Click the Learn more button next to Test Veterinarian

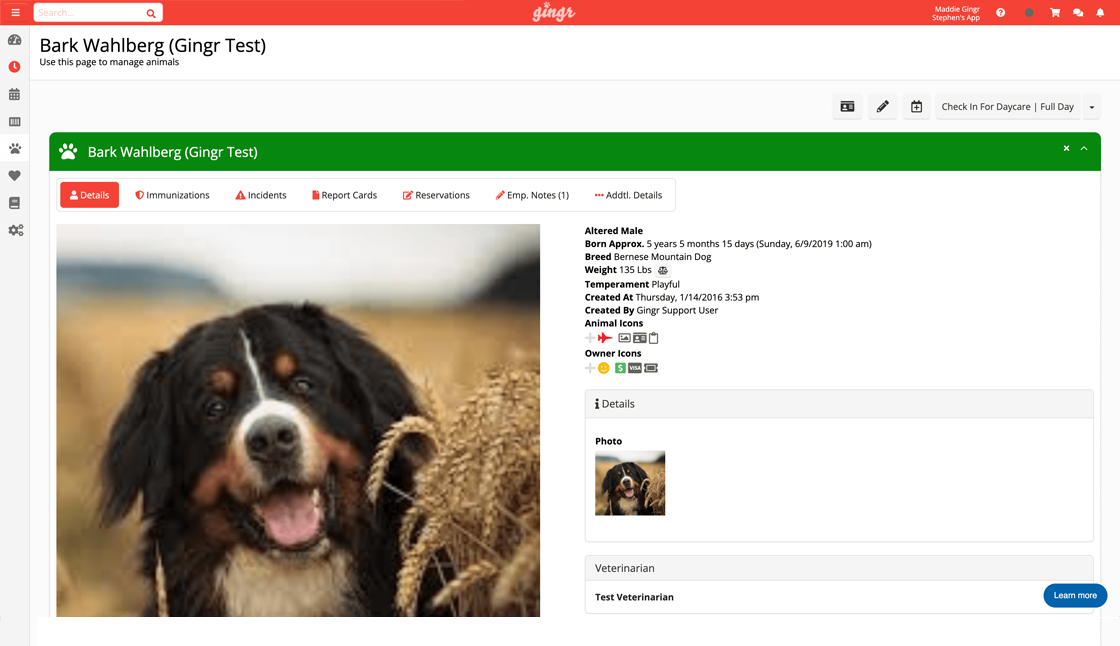click(x=1075, y=595)
